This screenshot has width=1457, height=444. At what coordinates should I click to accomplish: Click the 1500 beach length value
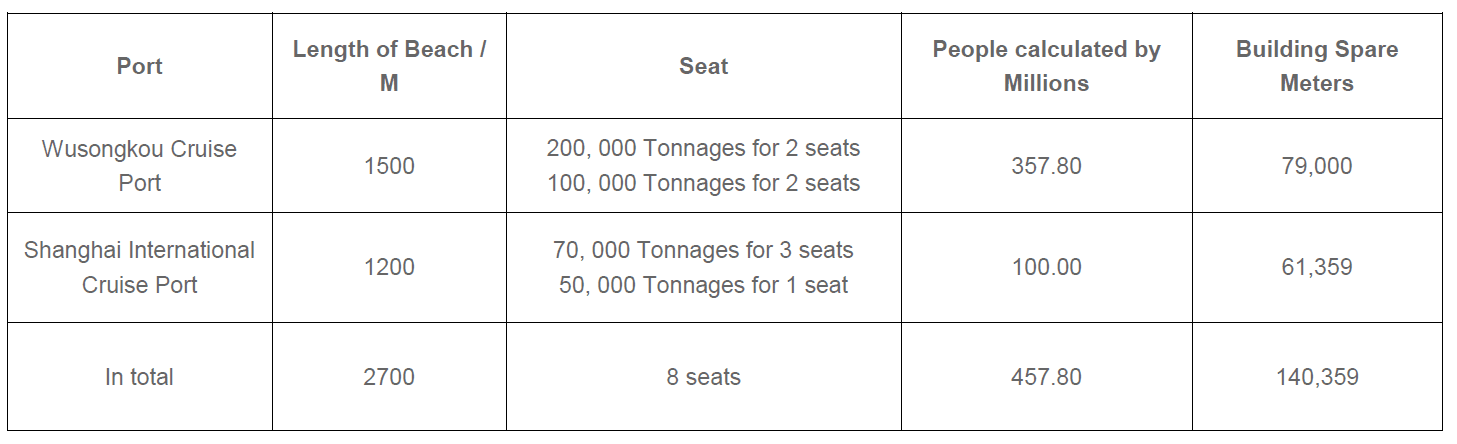coord(389,166)
